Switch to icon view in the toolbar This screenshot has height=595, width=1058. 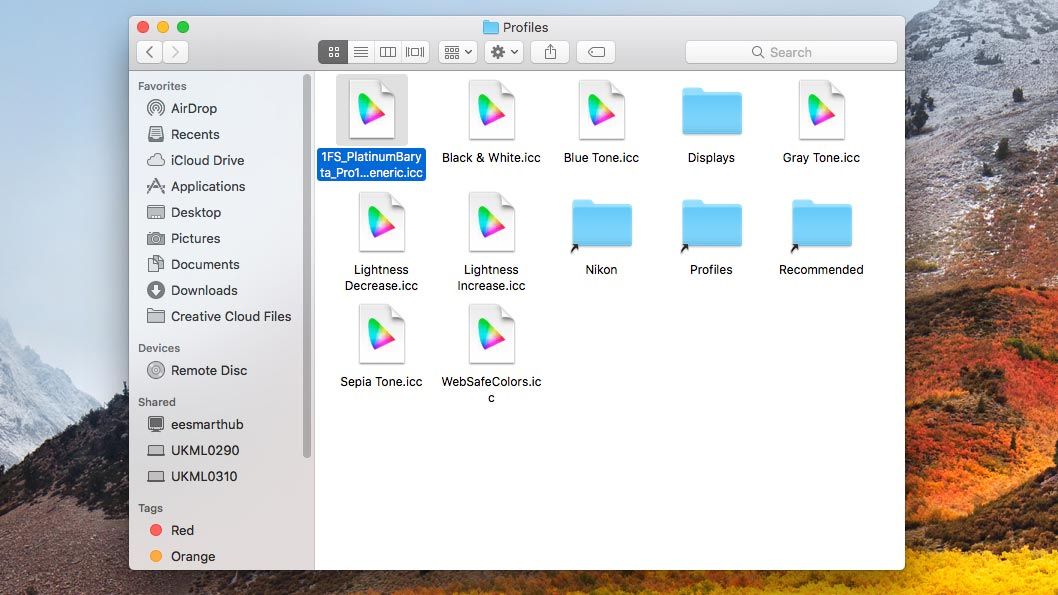333,52
